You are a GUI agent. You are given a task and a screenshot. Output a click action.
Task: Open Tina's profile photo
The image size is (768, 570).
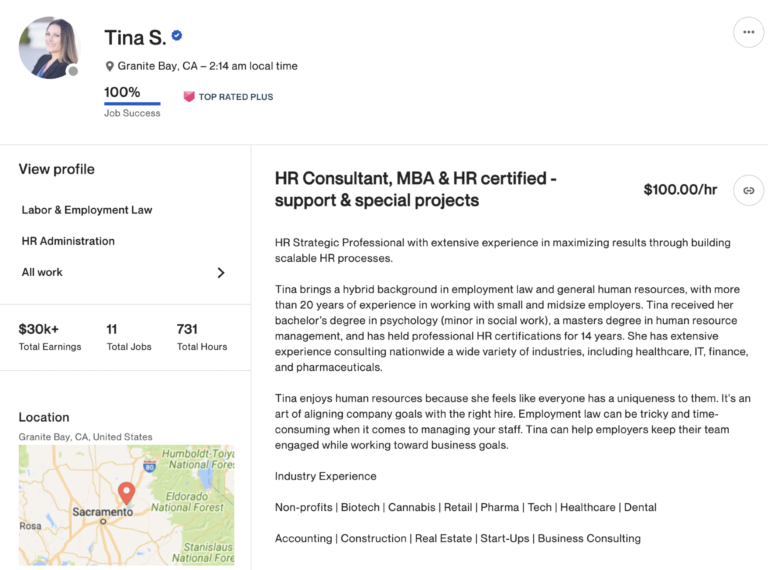(48, 47)
